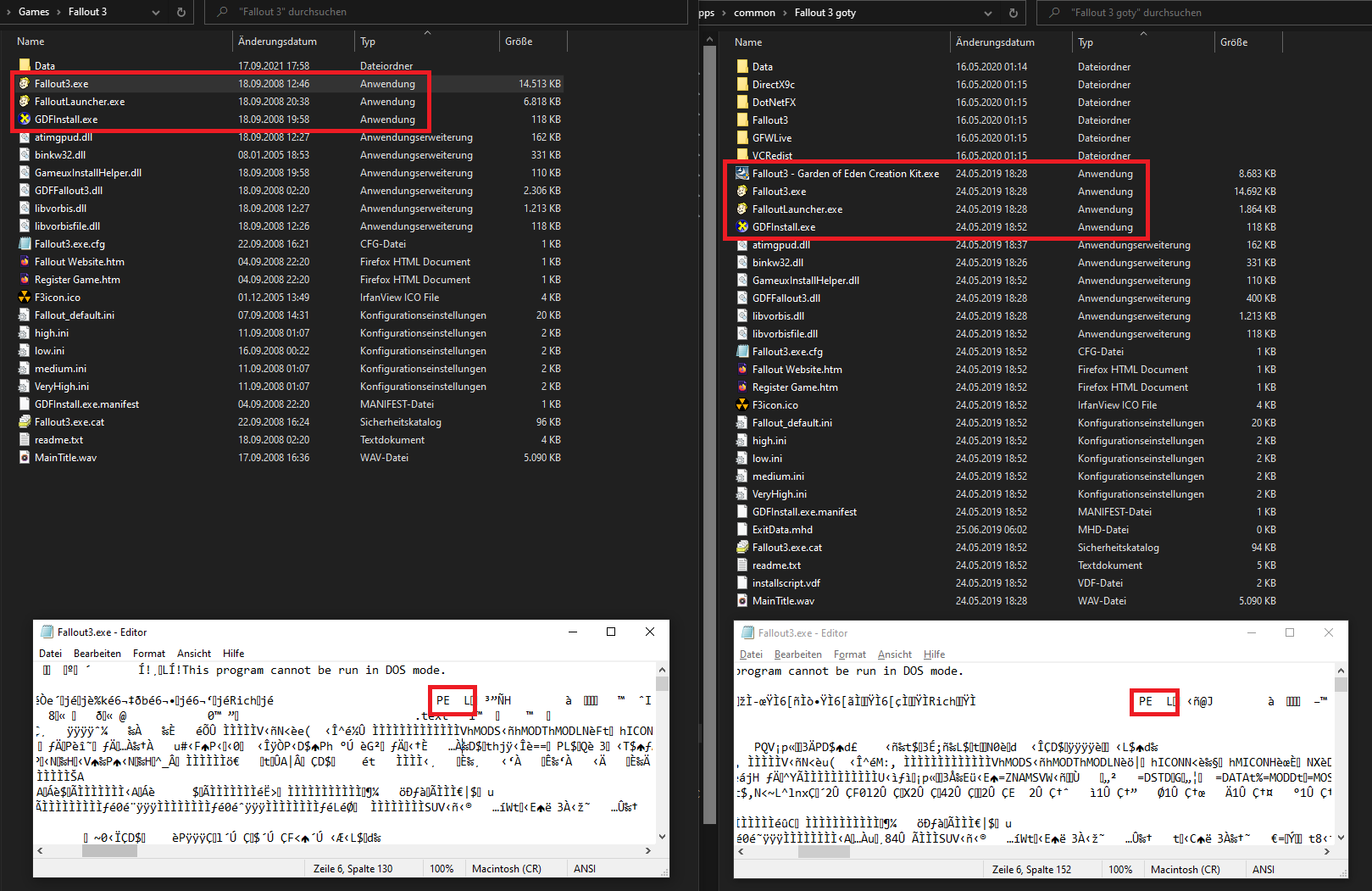
Task: Navigate to Games in the breadcrumb path
Action: click(x=34, y=12)
